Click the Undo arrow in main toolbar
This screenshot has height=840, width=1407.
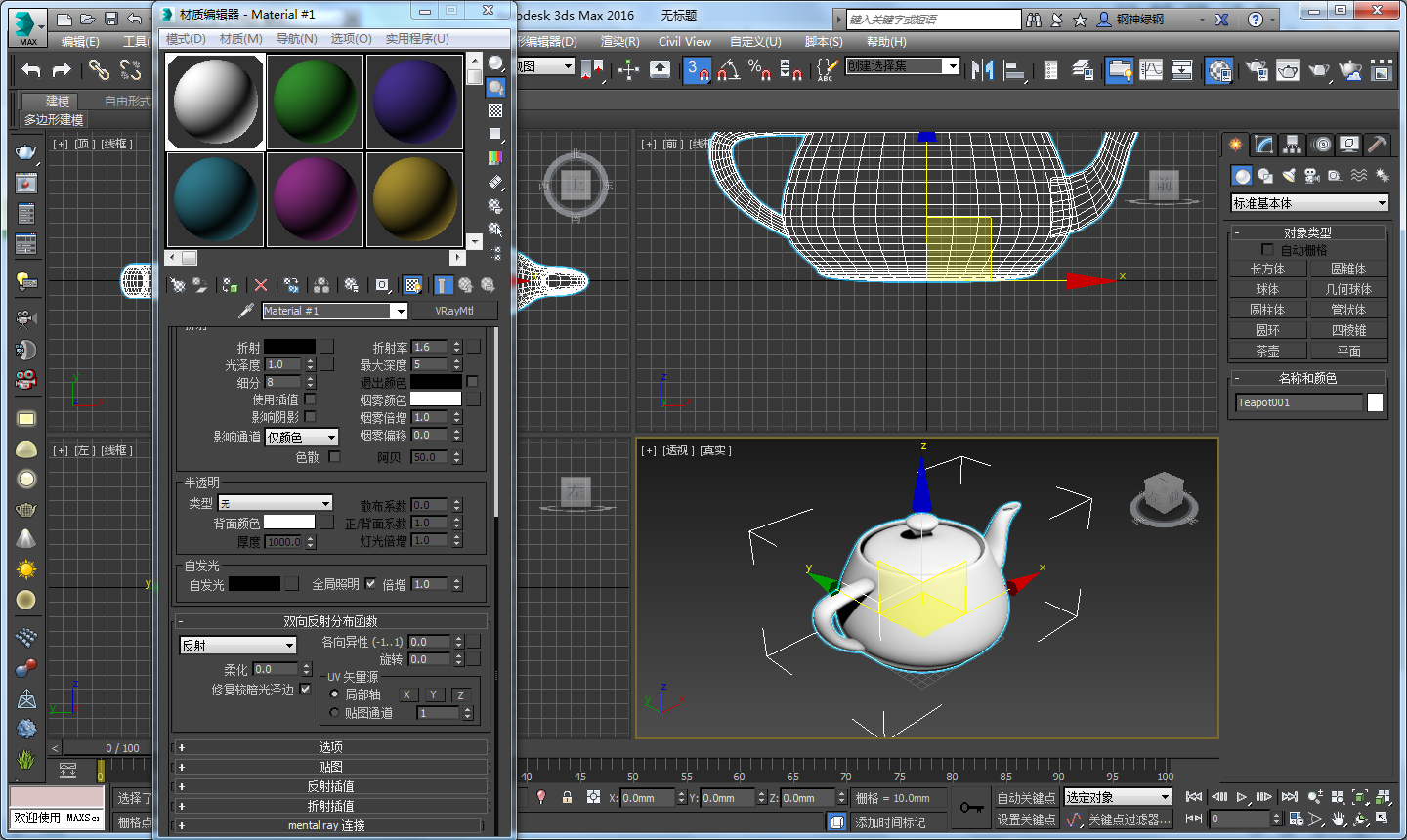point(31,69)
